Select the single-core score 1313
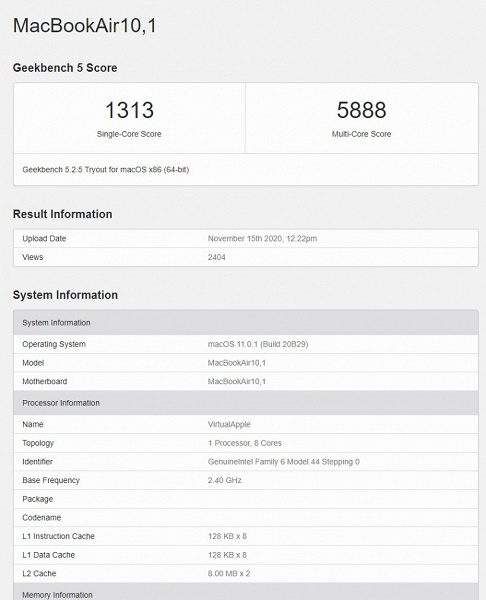486x600 pixels. coord(129,110)
